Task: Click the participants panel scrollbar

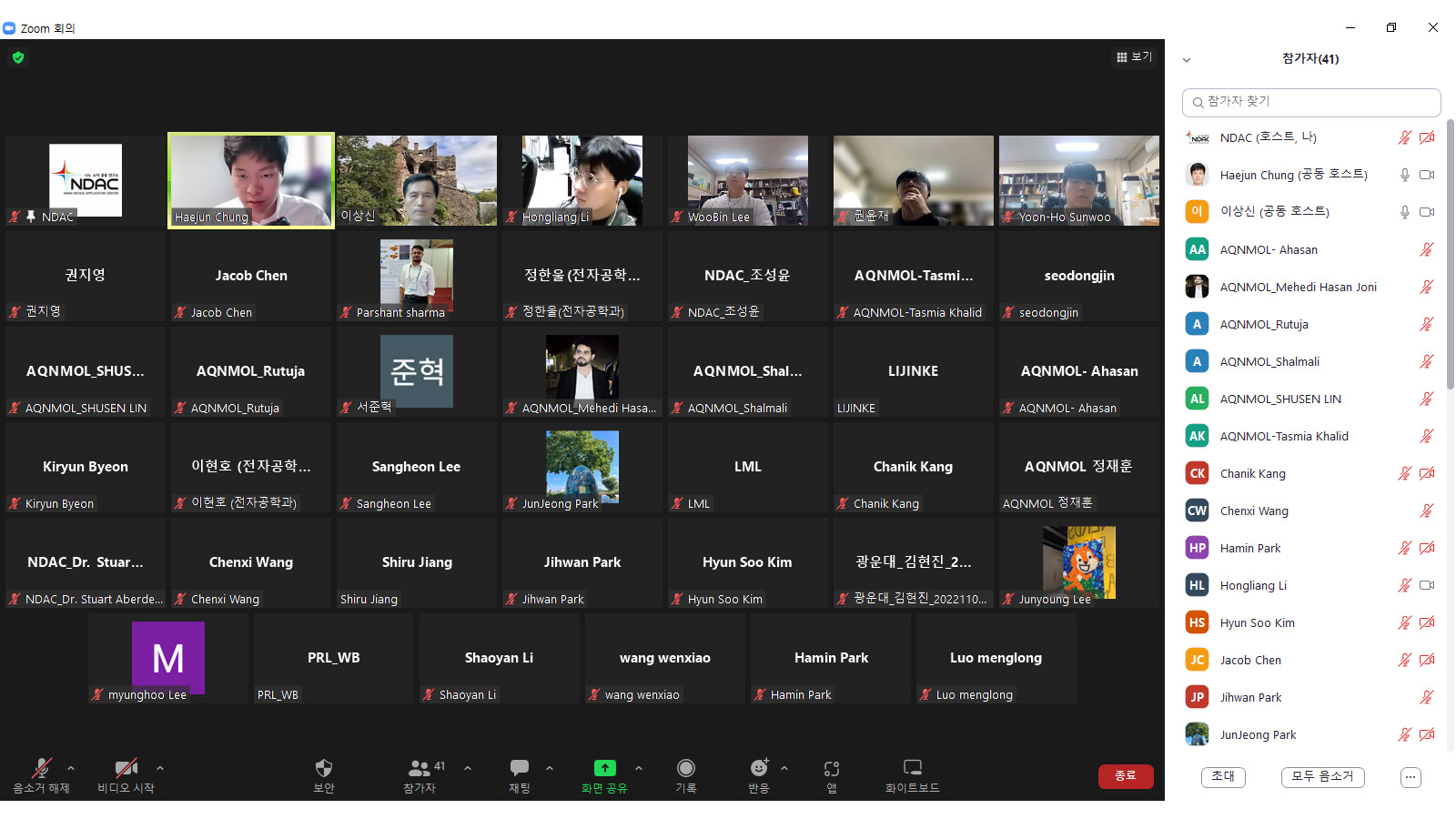Action: tap(1450, 255)
